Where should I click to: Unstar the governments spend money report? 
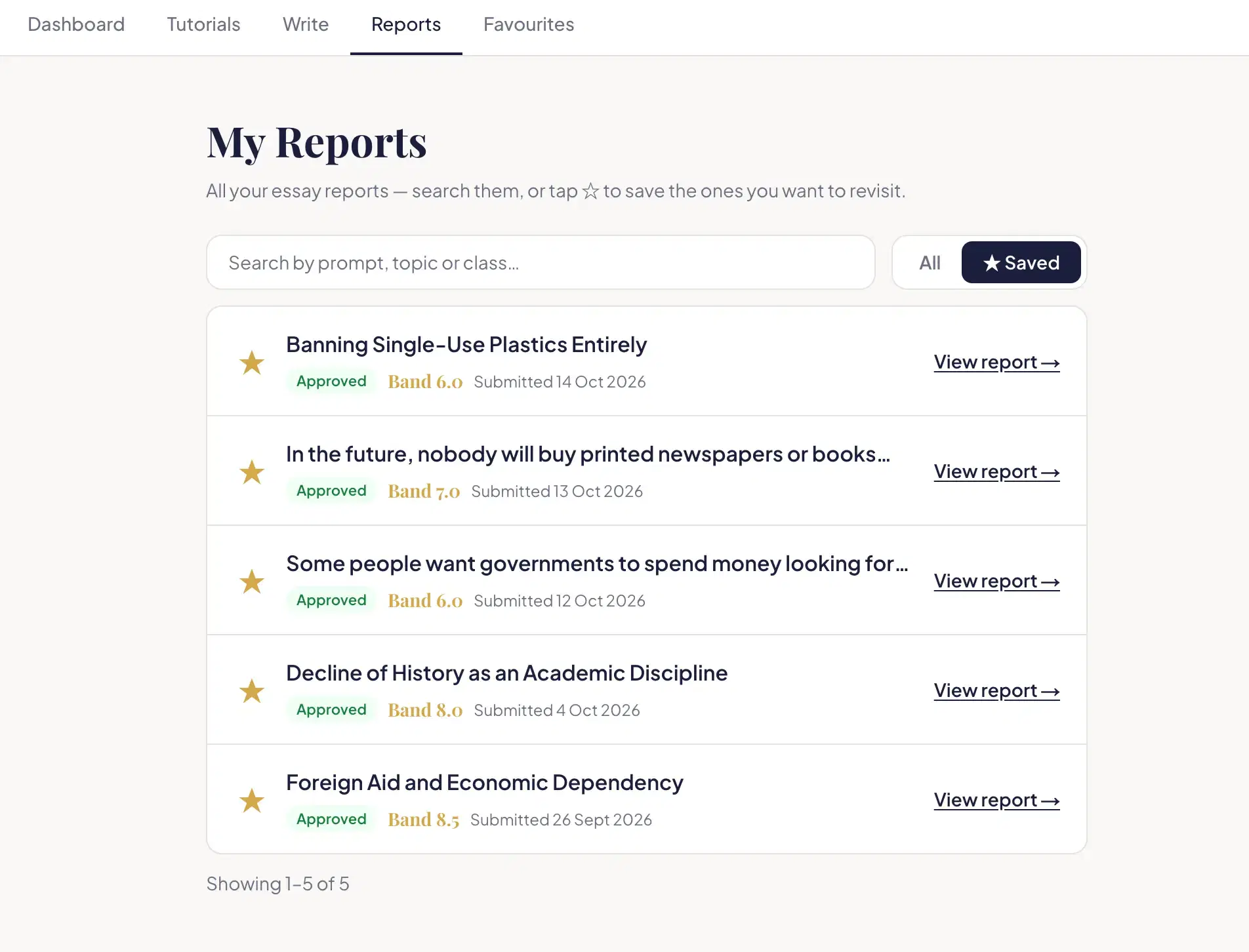point(252,581)
